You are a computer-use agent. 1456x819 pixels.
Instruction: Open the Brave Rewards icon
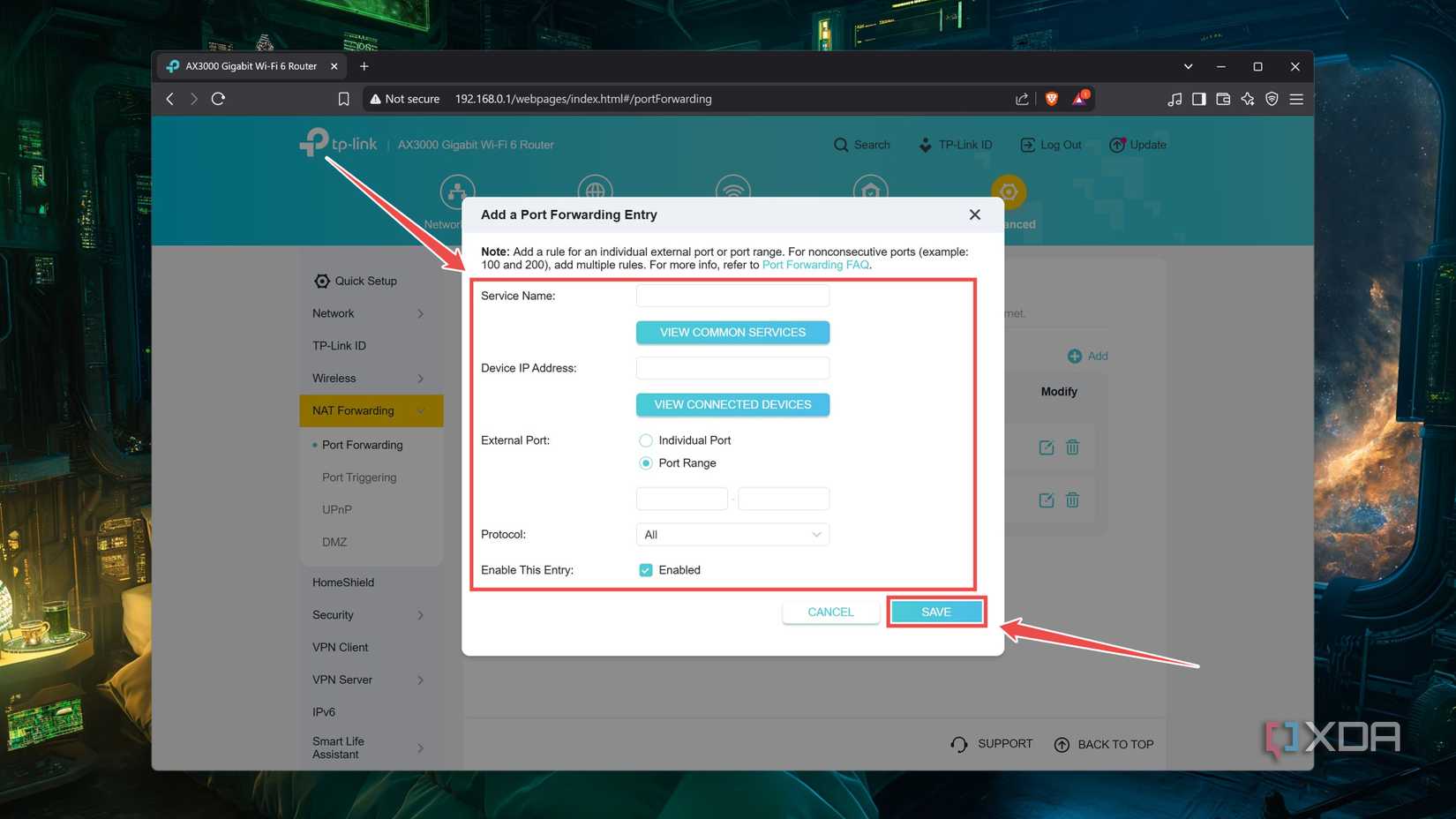coord(1080,99)
